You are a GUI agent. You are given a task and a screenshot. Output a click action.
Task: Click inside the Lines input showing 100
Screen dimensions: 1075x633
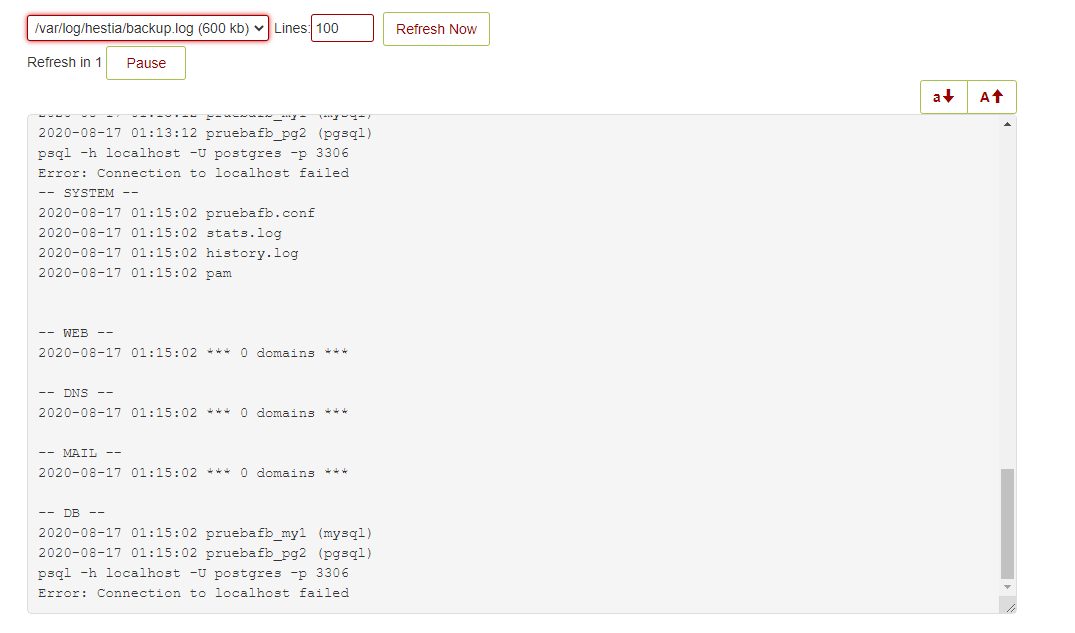point(344,28)
